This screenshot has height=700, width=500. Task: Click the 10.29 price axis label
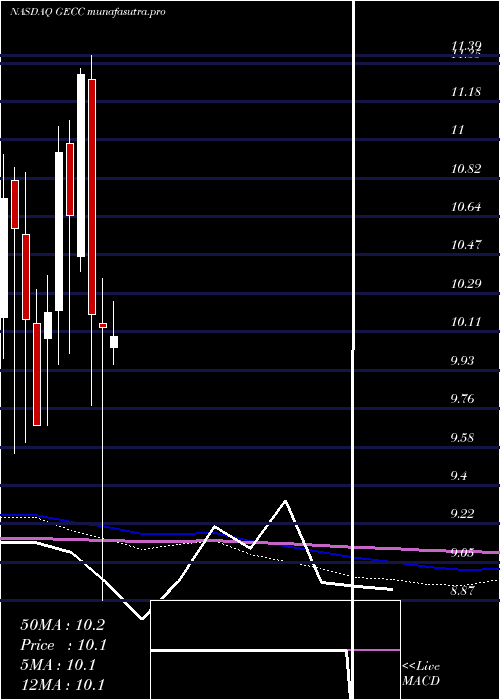466,283
